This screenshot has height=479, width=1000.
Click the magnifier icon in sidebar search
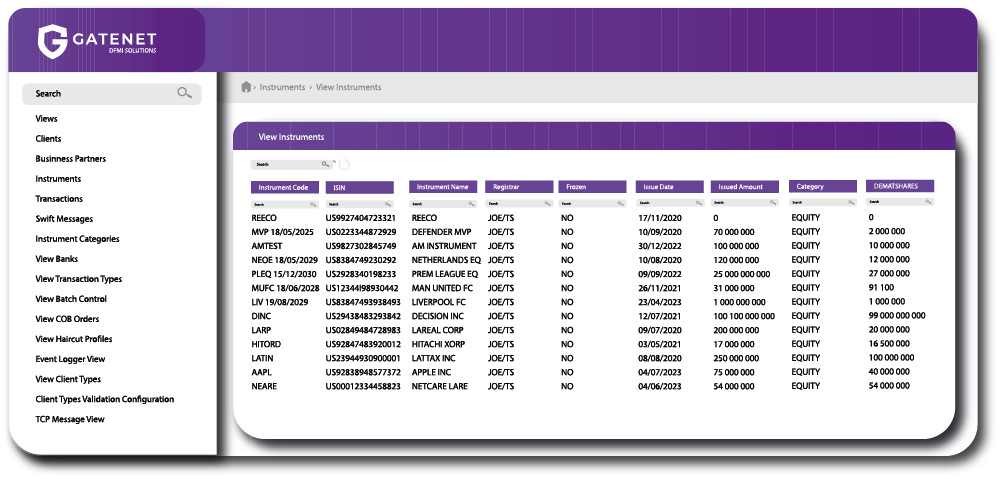(x=184, y=93)
